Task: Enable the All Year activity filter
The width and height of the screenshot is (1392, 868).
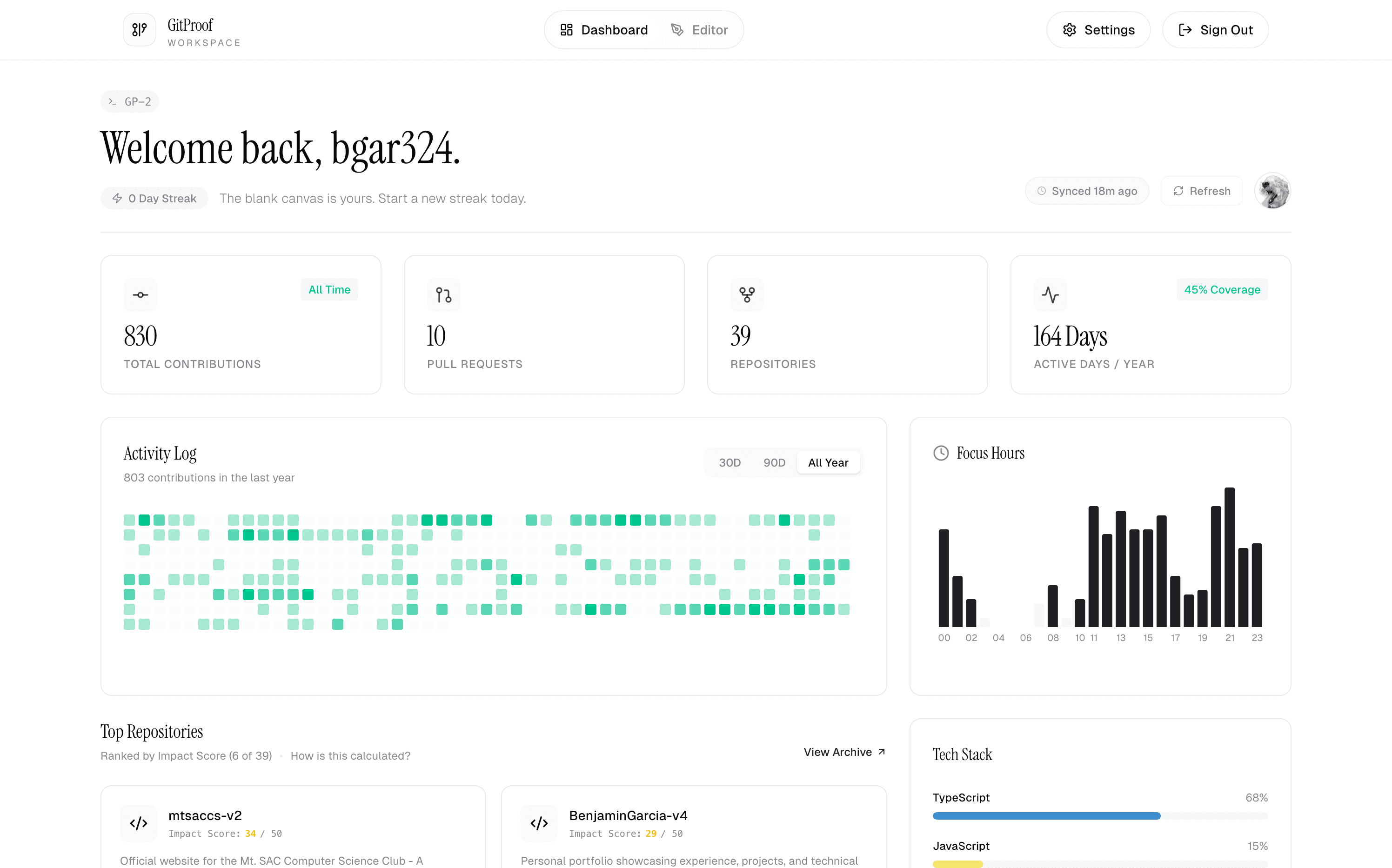Action: tap(828, 462)
